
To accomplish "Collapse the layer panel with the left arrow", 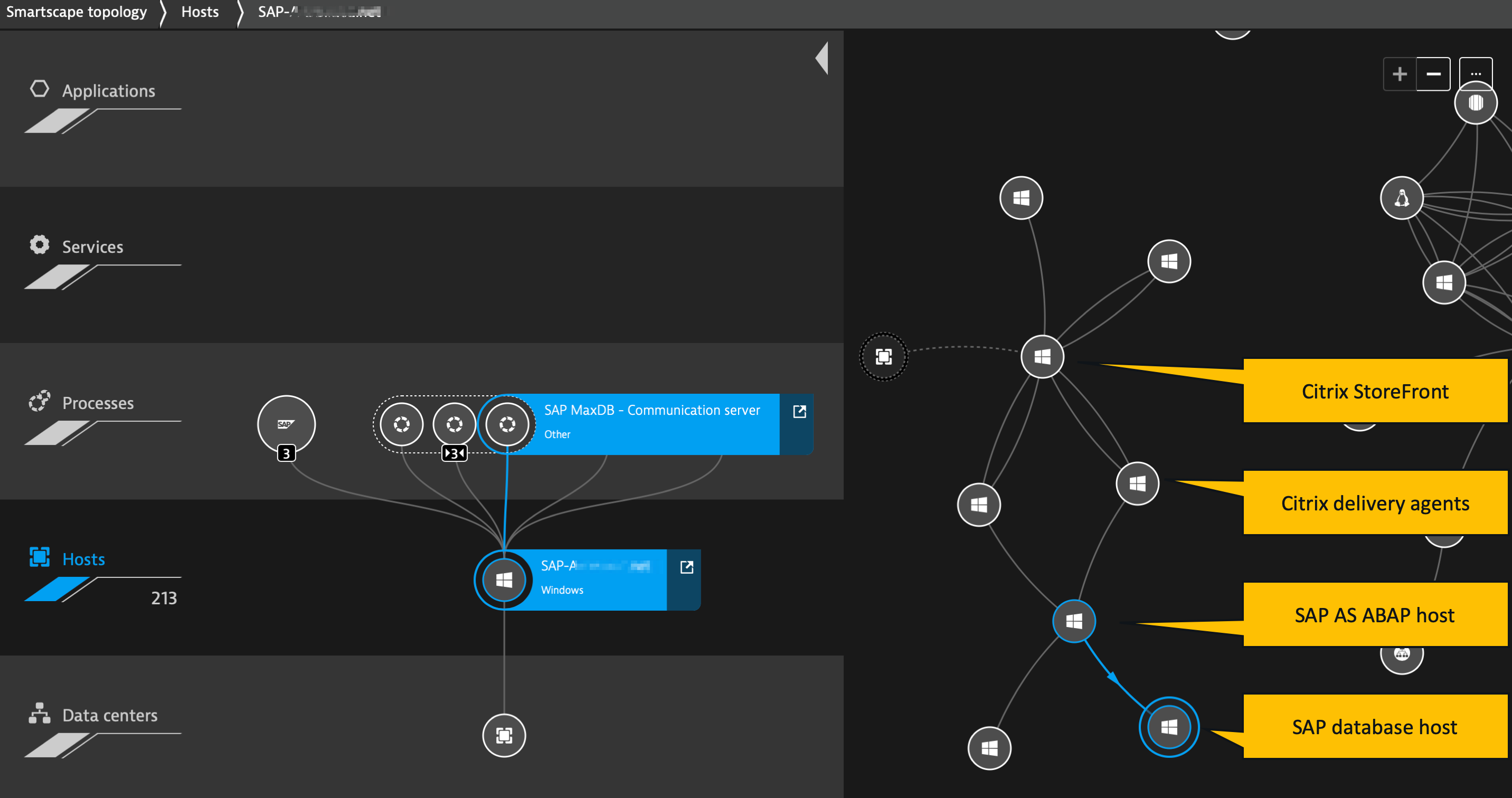I will (822, 58).
